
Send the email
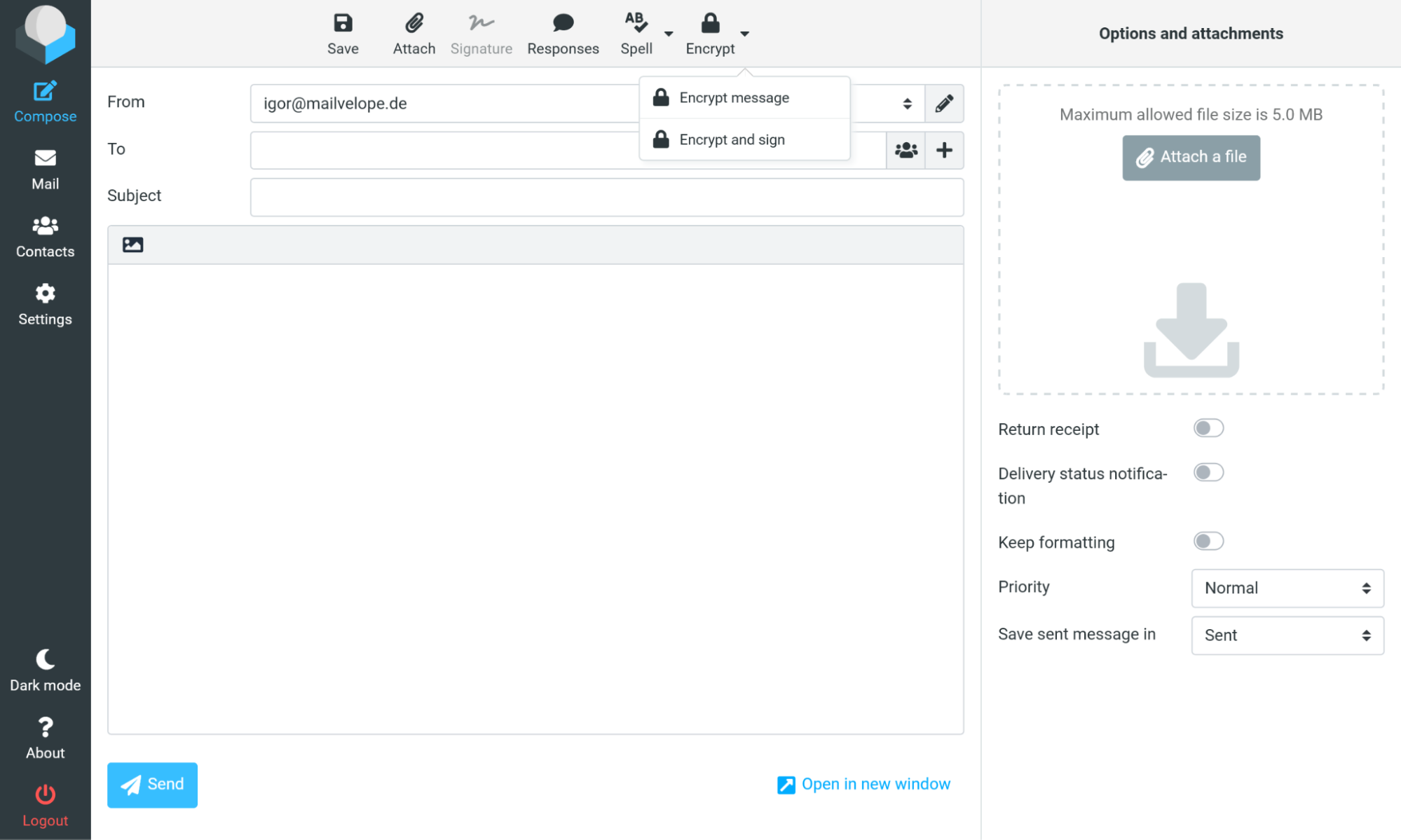[x=152, y=785]
